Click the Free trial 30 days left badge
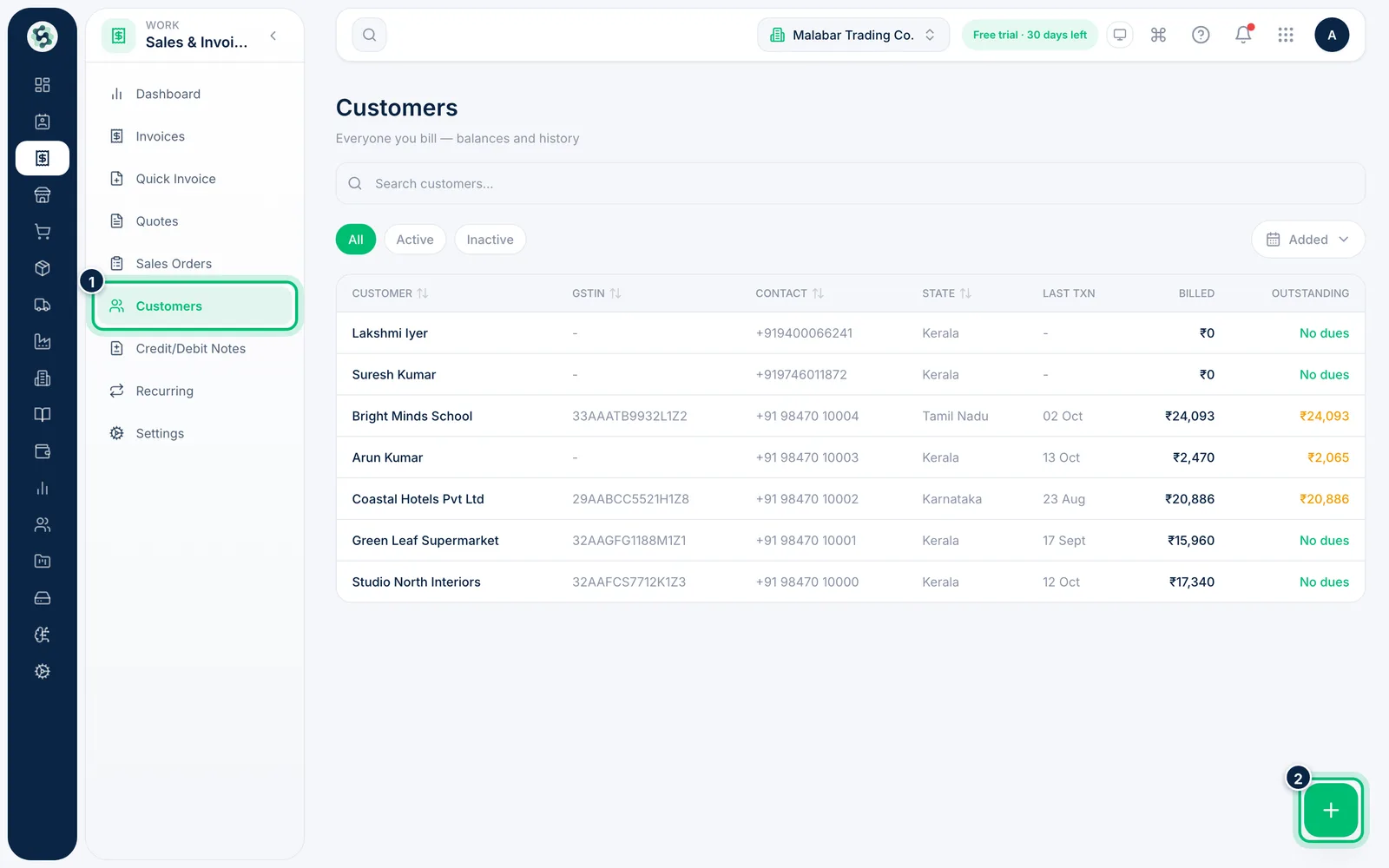Screen dimensions: 1389x868 1030,35
